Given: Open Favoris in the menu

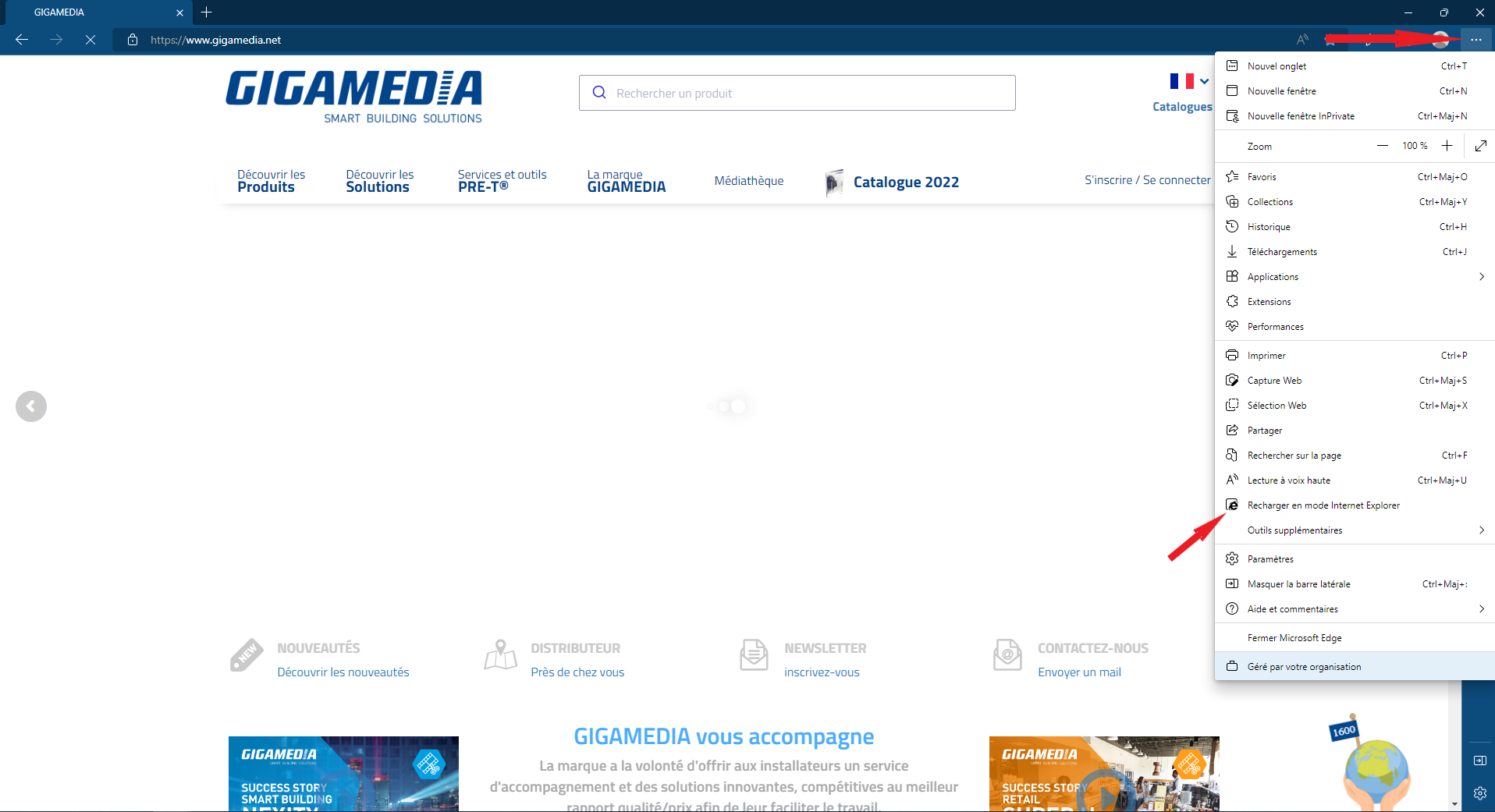Looking at the screenshot, I should [1355, 177].
